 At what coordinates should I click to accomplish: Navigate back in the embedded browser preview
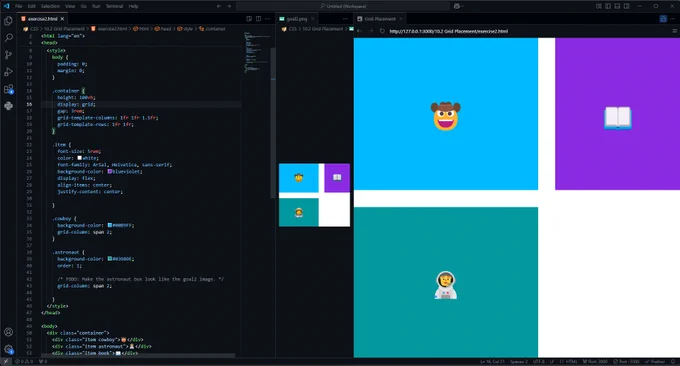click(359, 31)
